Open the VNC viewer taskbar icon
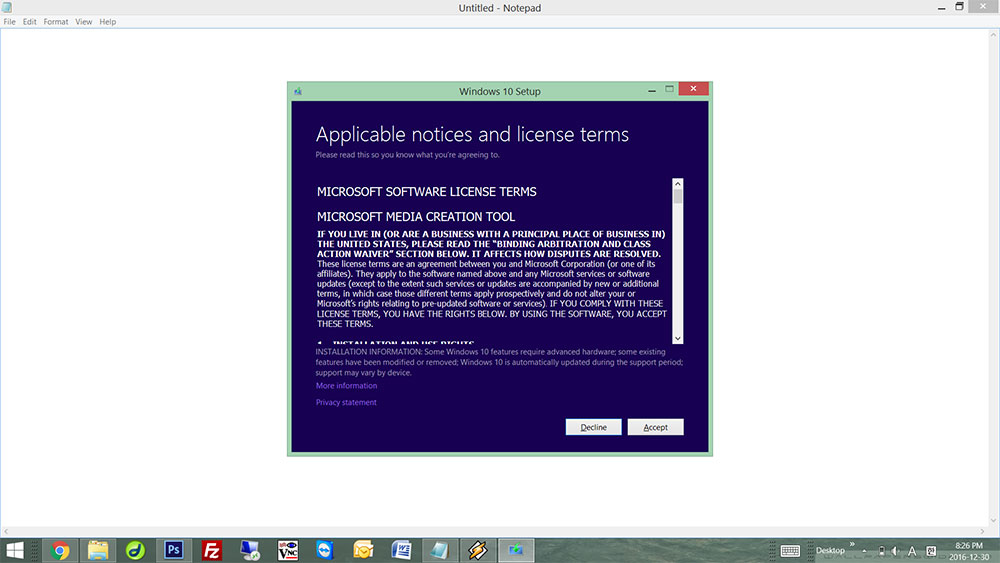 [x=288, y=550]
